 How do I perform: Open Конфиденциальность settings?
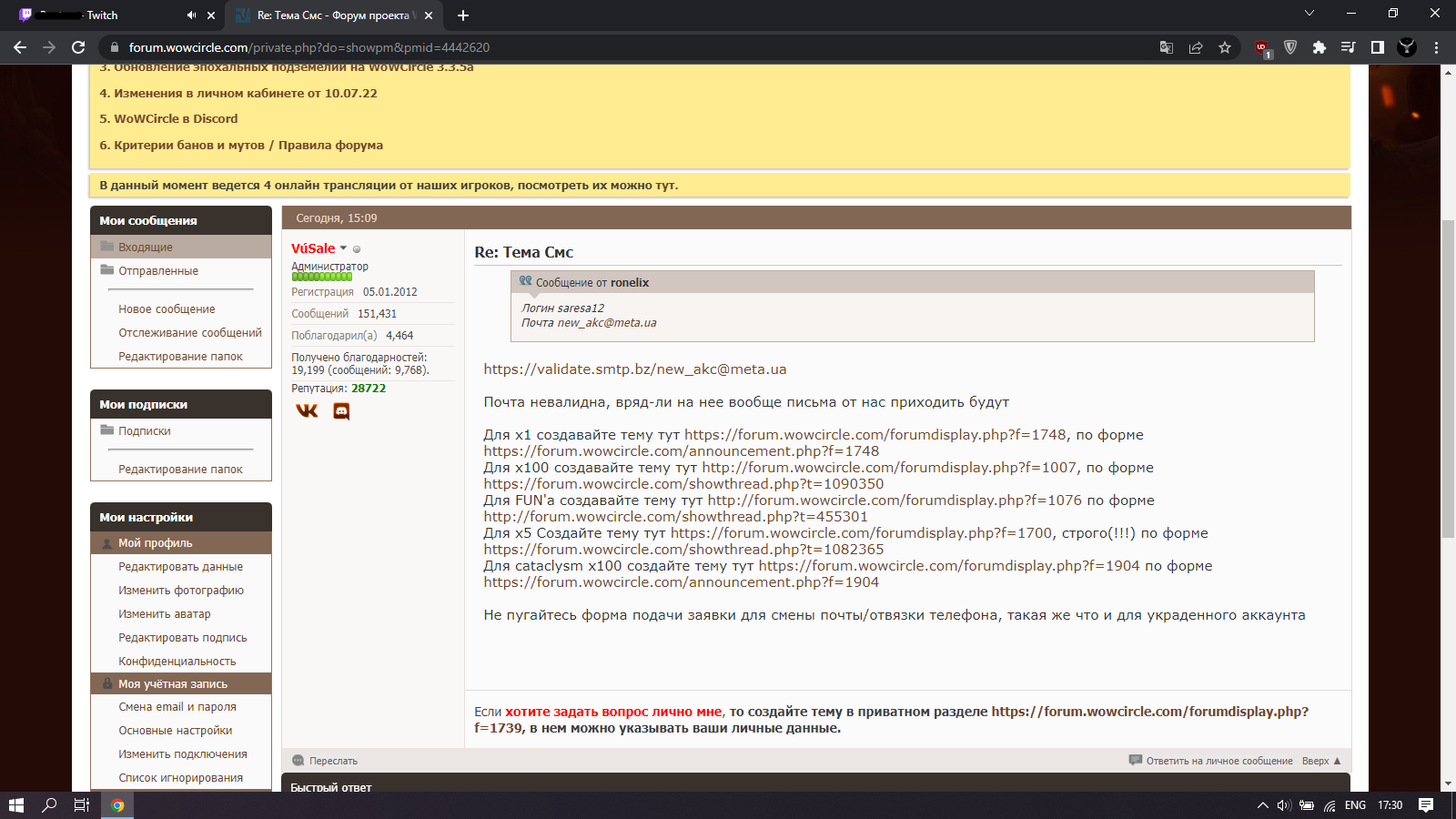pyautogui.click(x=177, y=662)
